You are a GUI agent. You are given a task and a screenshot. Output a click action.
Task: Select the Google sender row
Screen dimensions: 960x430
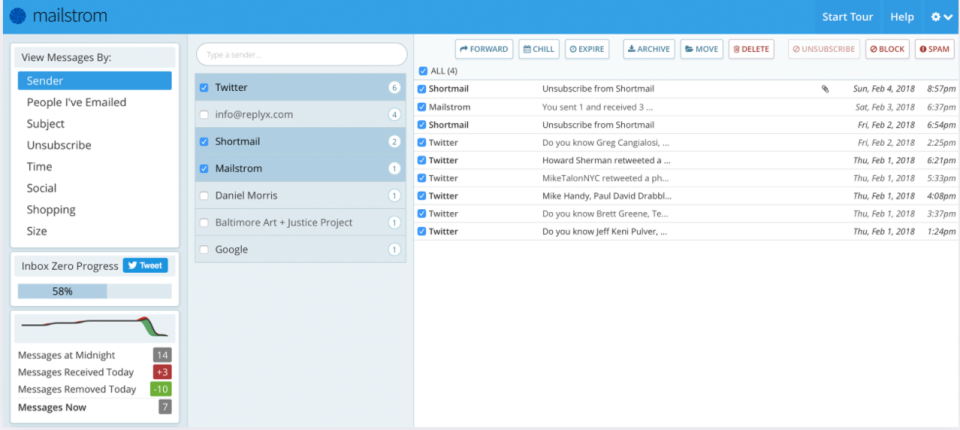coord(300,249)
